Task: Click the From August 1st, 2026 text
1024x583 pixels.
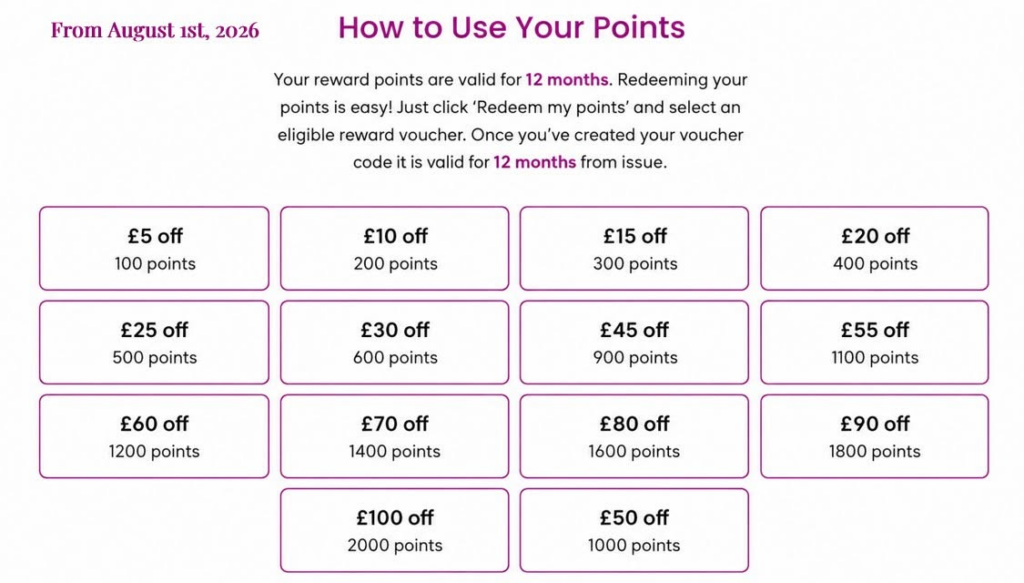Action: tap(155, 30)
